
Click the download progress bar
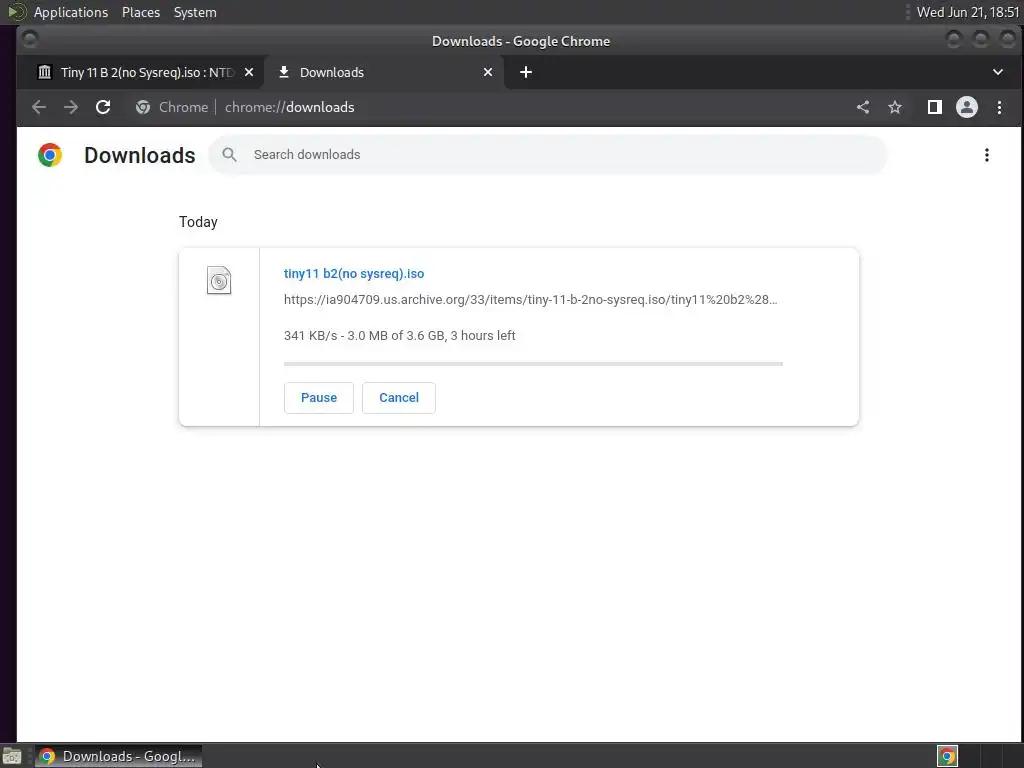click(533, 364)
